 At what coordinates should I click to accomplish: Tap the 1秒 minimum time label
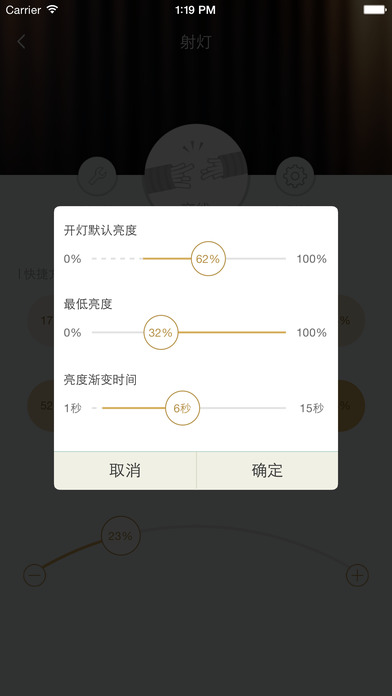click(73, 408)
